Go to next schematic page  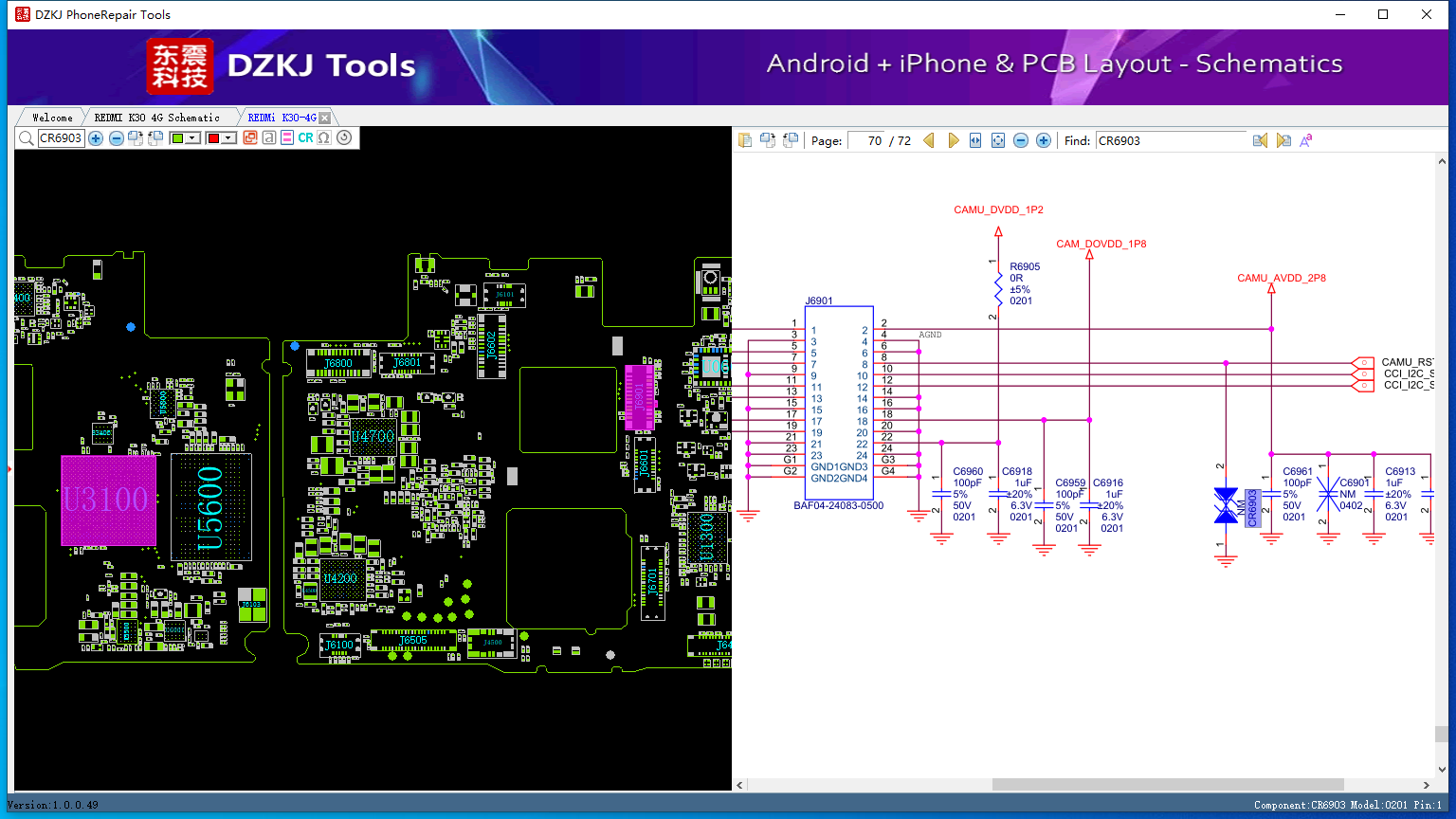tap(953, 140)
